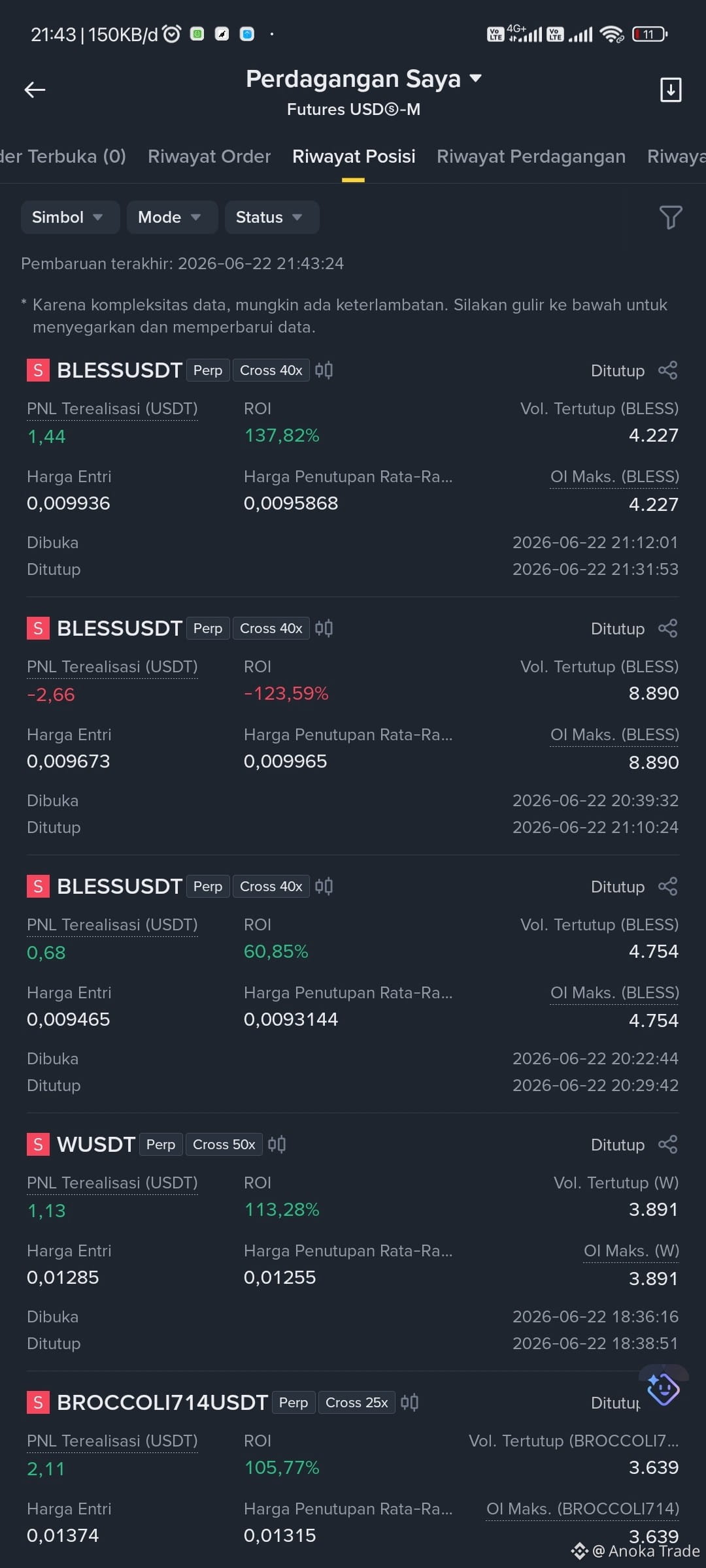This screenshot has width=706, height=1568.
Task: Tap OI Maks. (BLESS) label in first card
Action: 614,477
